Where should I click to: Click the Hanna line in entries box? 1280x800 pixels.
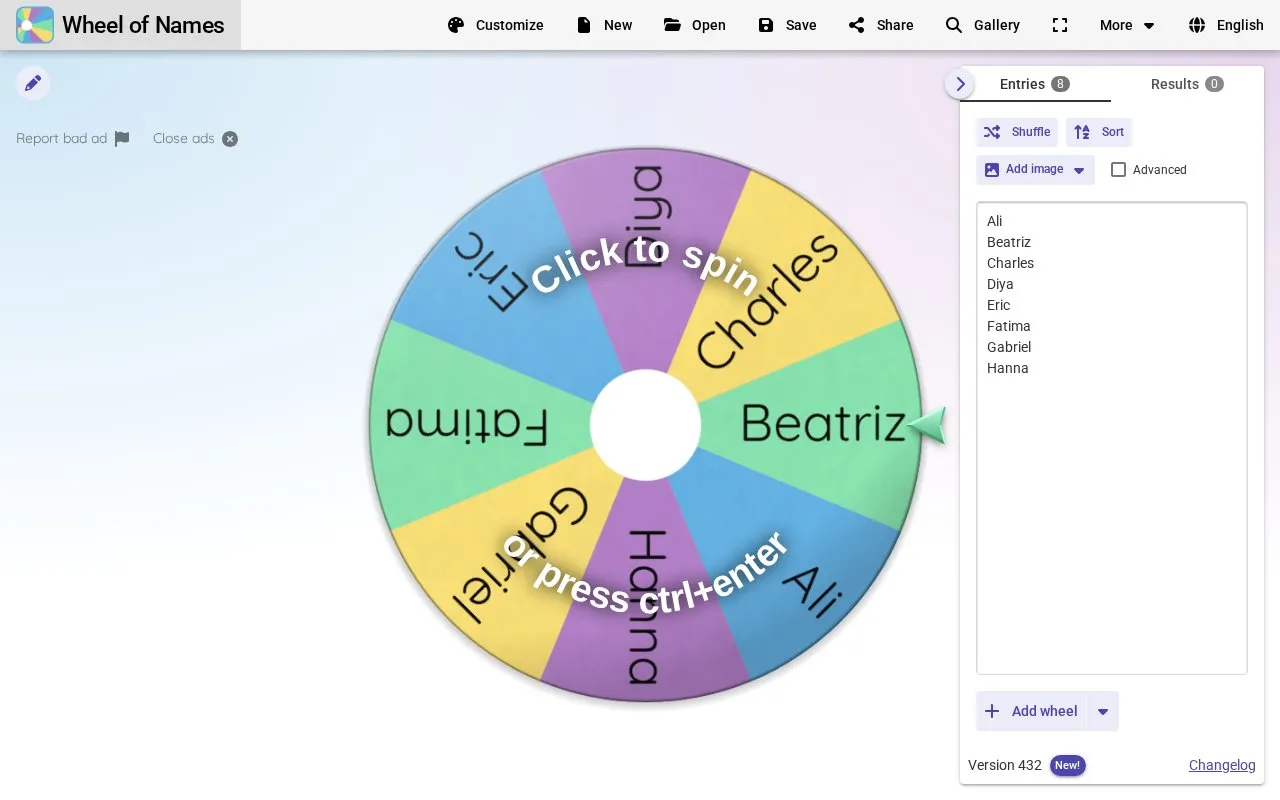[x=1008, y=368]
